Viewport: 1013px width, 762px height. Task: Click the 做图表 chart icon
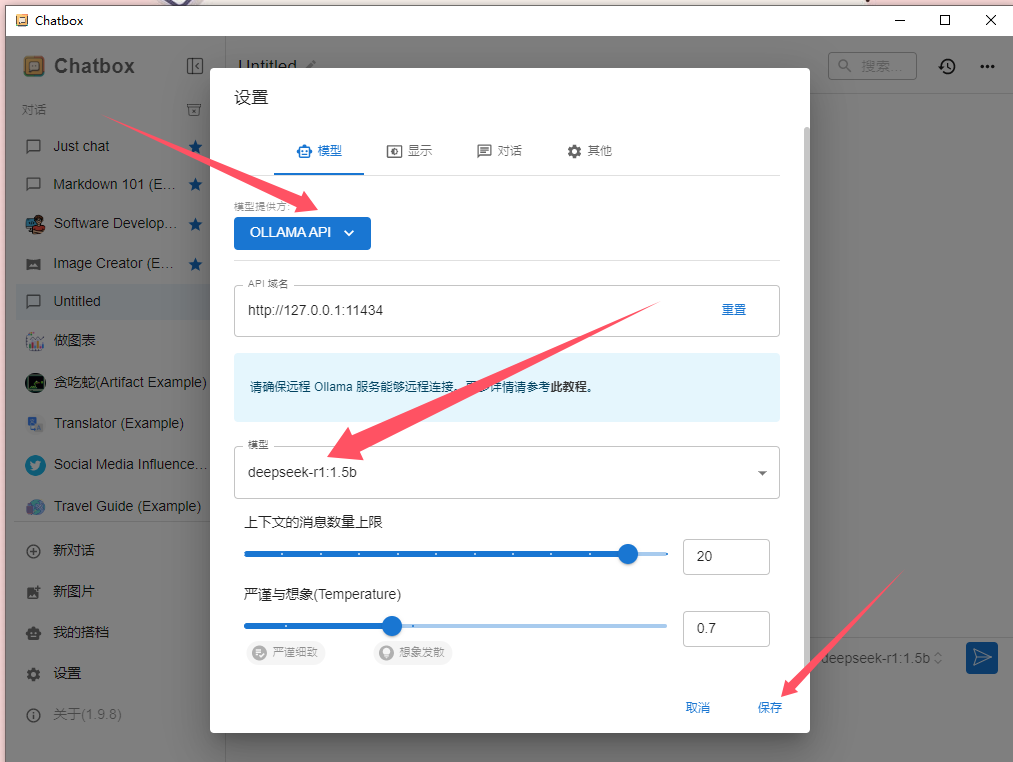(35, 341)
